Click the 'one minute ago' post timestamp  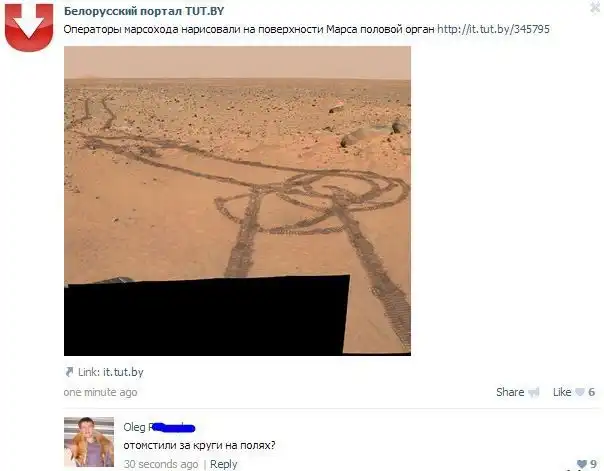pos(101,392)
